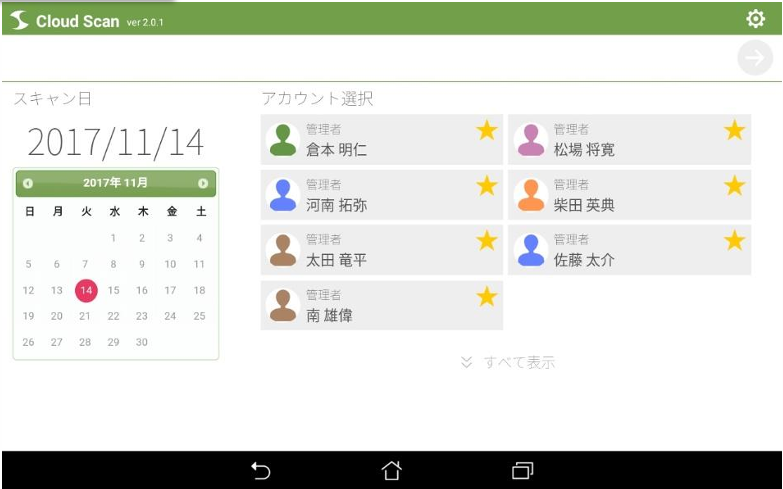Pick calendar day 7

tap(85, 264)
